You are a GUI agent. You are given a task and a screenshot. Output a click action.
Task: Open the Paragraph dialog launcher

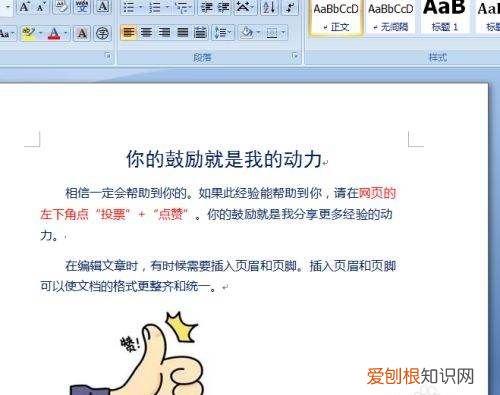pyautogui.click(x=295, y=56)
